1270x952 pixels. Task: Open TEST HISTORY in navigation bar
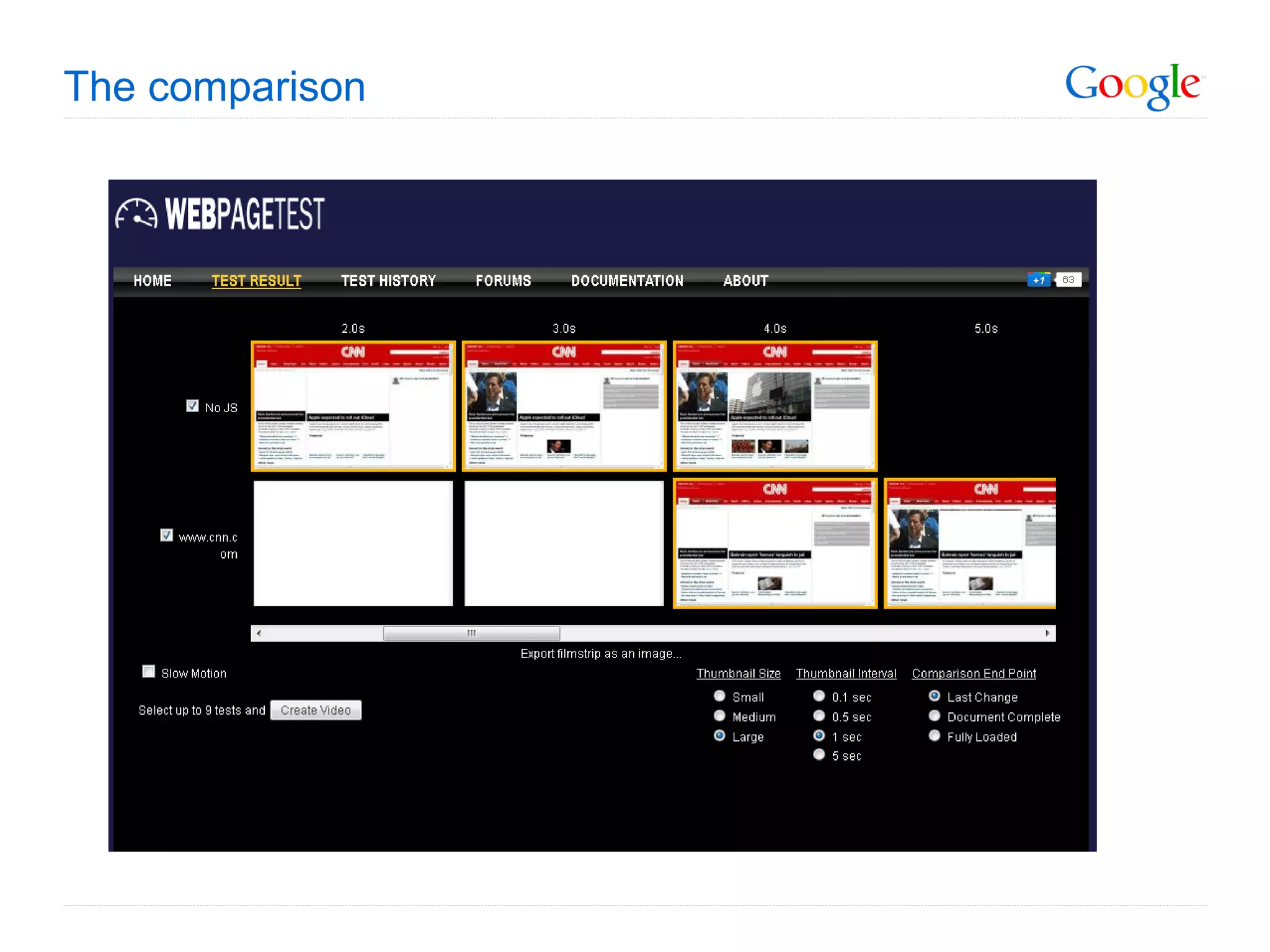389,281
